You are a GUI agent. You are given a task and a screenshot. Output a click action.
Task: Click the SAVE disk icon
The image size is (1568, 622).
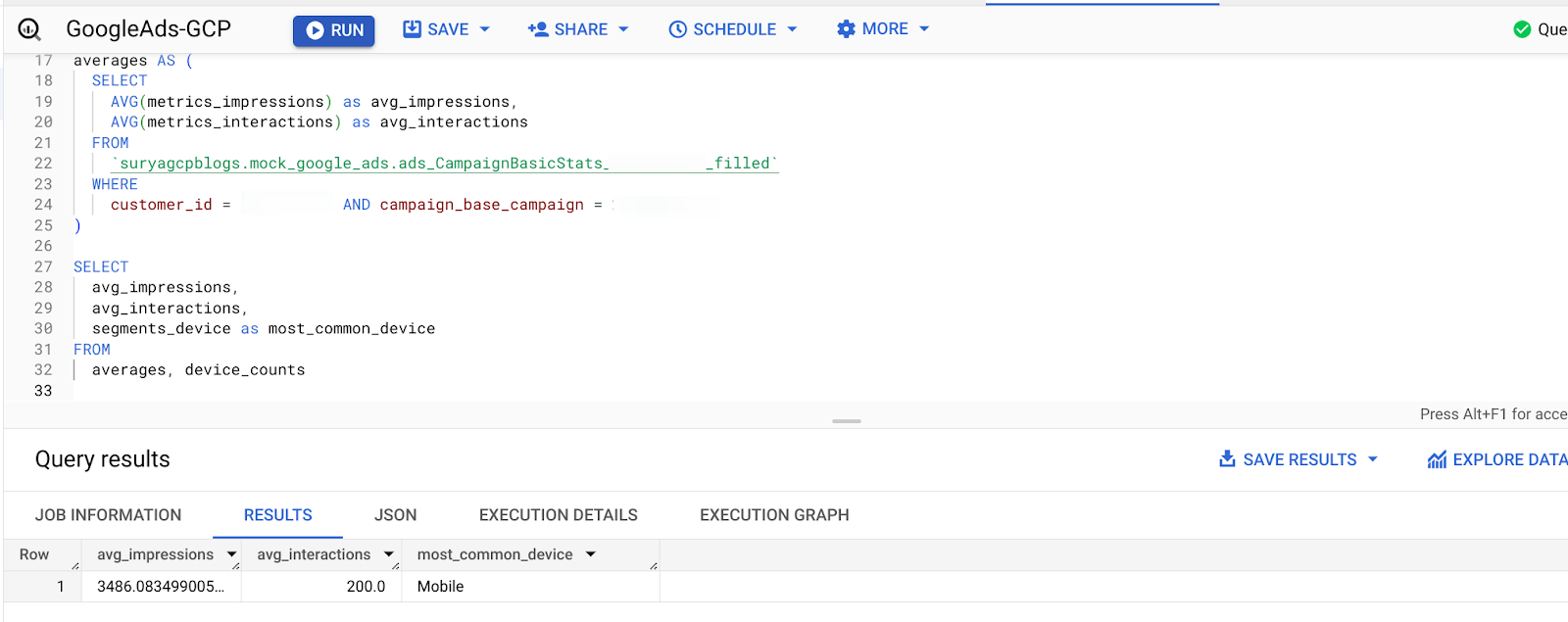point(412,29)
